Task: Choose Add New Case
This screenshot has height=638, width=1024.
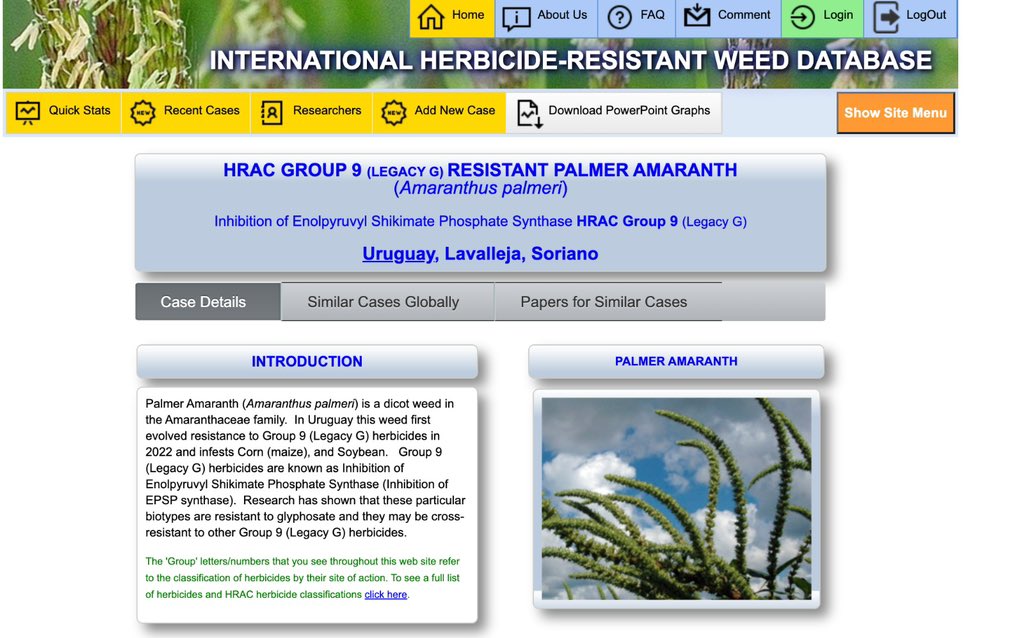Action: 439,112
